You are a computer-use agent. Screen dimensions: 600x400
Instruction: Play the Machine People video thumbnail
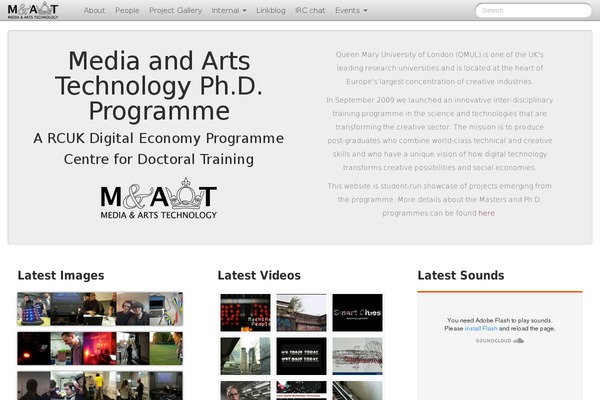pyautogui.click(x=245, y=313)
